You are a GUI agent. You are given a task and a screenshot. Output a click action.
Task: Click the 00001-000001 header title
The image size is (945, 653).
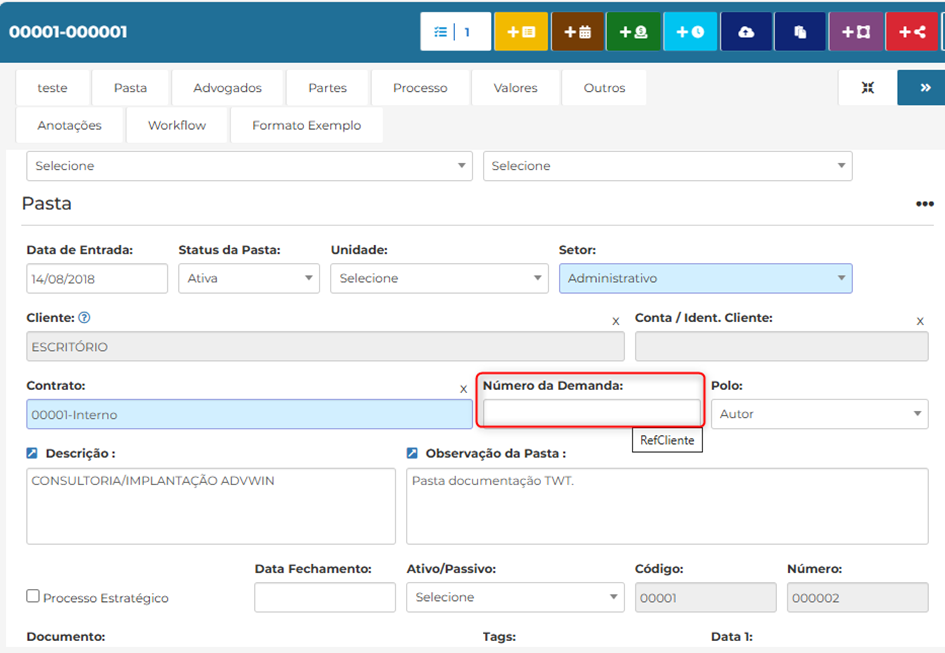coord(68,32)
